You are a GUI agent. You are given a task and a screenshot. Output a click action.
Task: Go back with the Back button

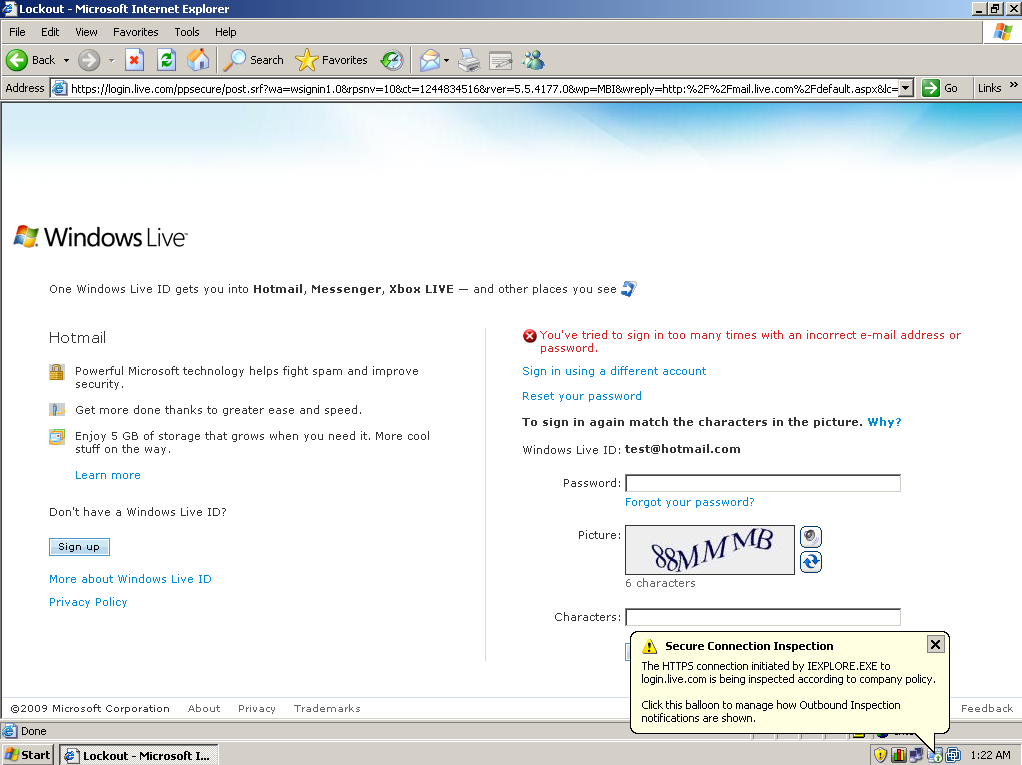(31, 60)
